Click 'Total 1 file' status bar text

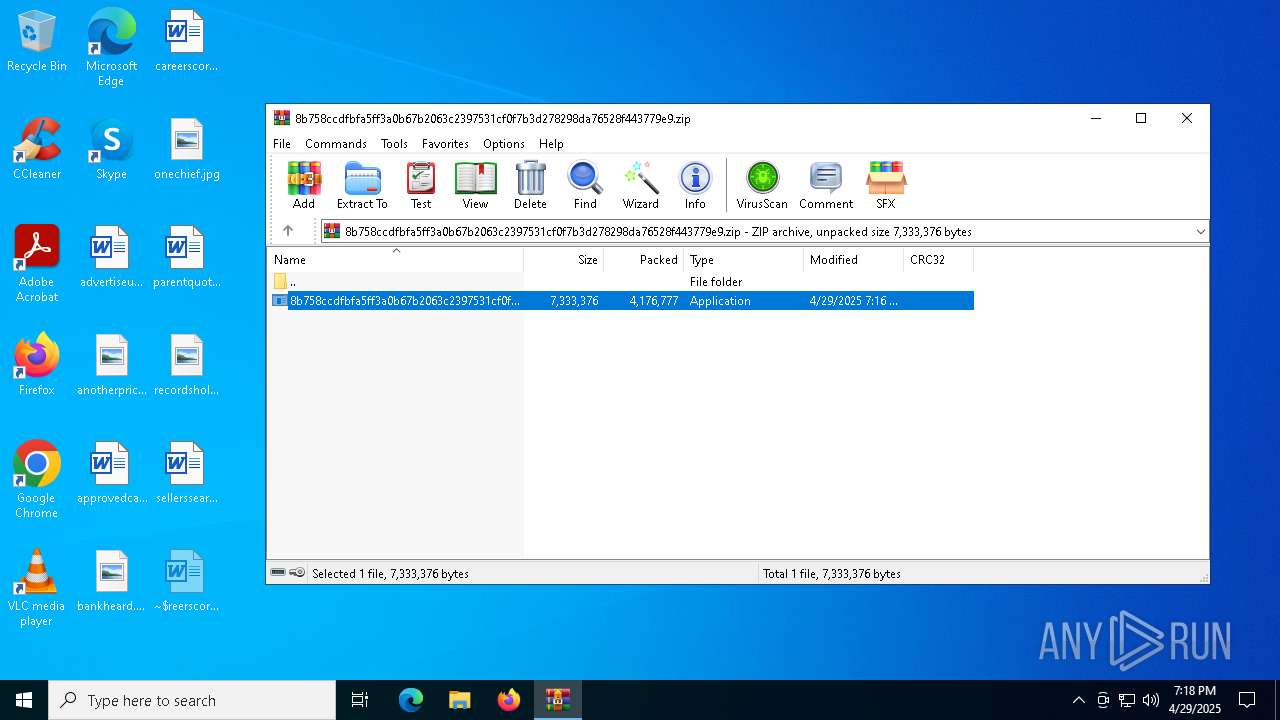(x=832, y=574)
